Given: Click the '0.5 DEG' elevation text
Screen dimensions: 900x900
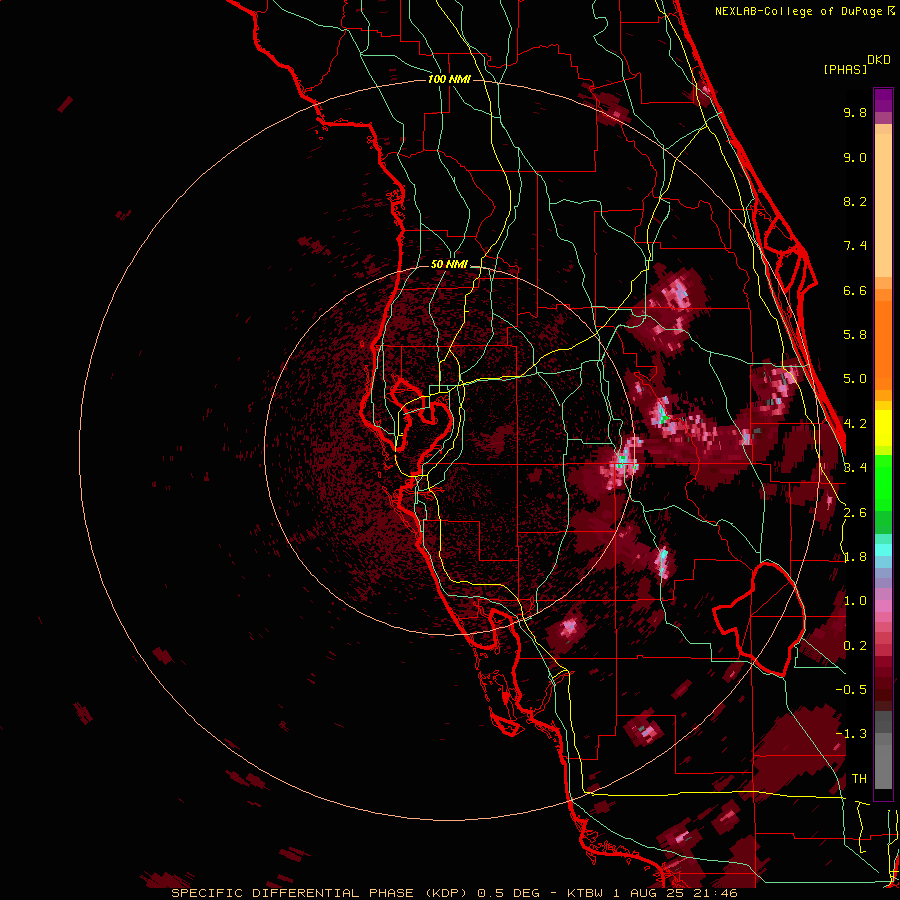Looking at the screenshot, I should (509, 893).
